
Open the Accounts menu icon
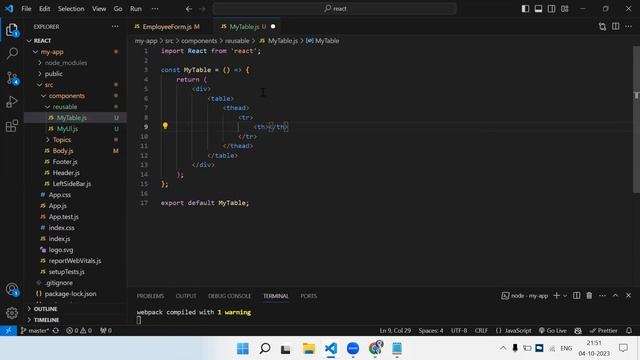[x=12, y=289]
